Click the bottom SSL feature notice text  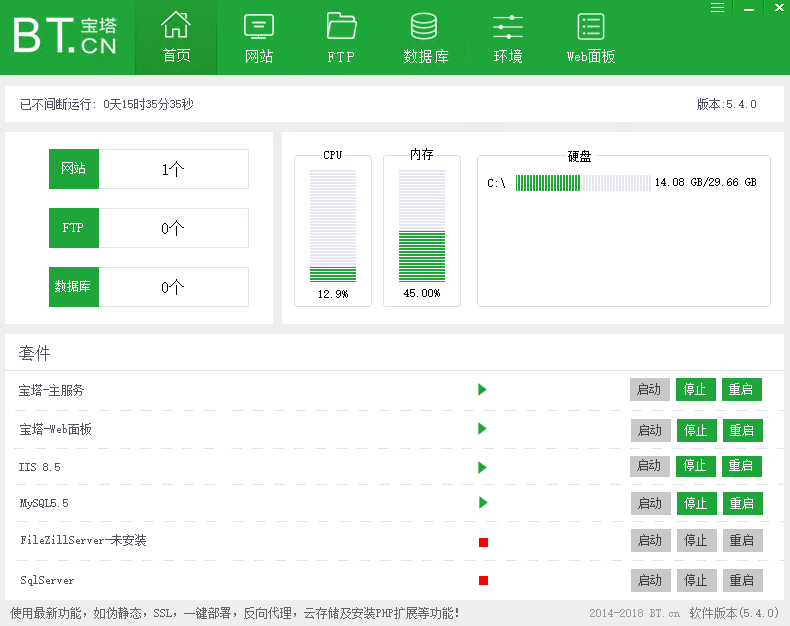(235, 613)
